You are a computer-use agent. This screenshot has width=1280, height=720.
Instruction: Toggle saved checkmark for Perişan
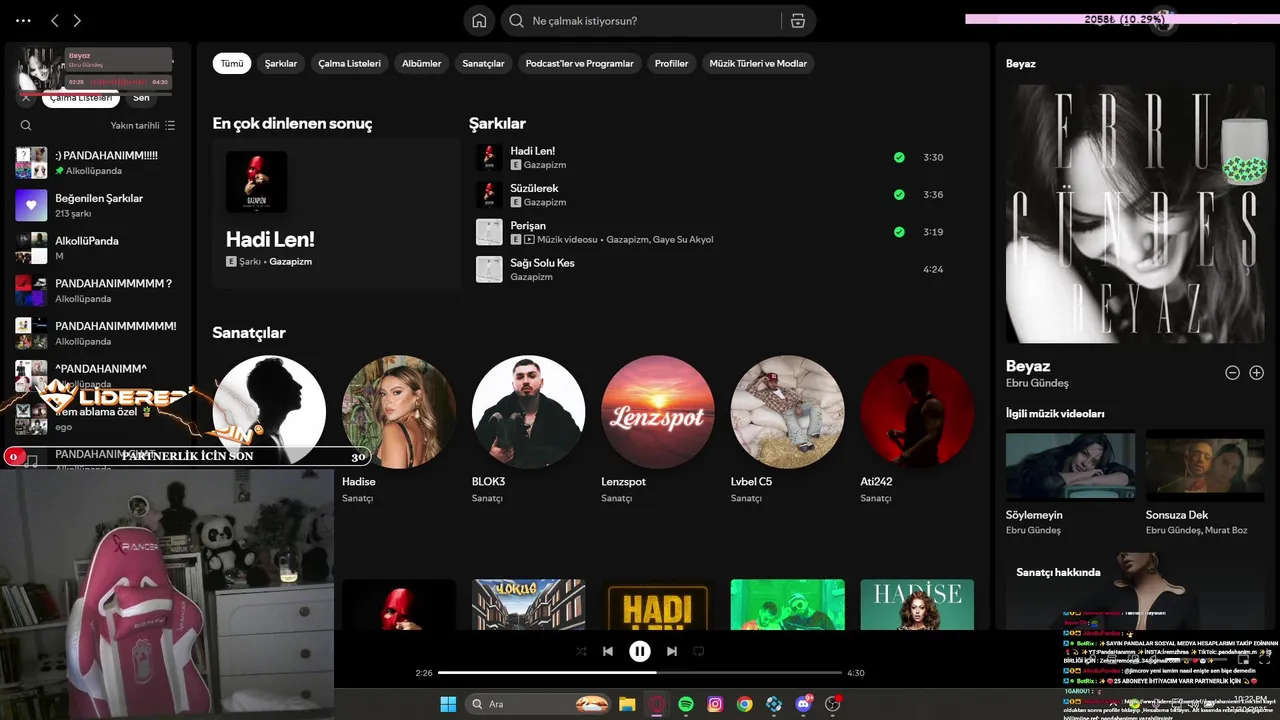coord(899,232)
